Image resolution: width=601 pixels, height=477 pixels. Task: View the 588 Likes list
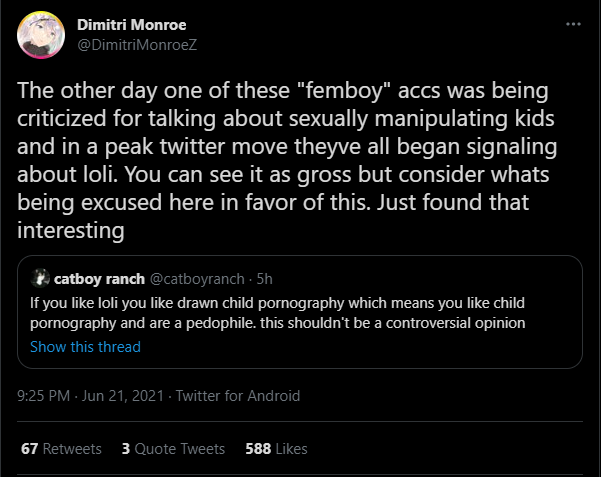pos(276,449)
